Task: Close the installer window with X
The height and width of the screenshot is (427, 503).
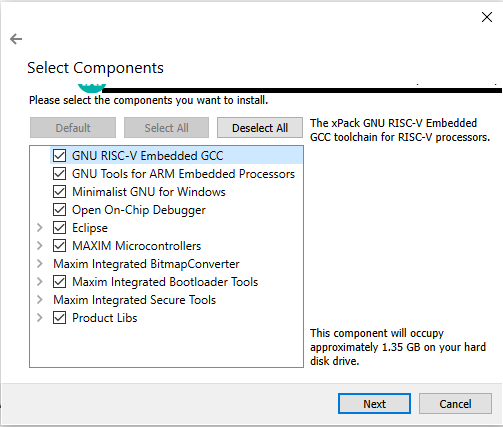Action: click(487, 17)
